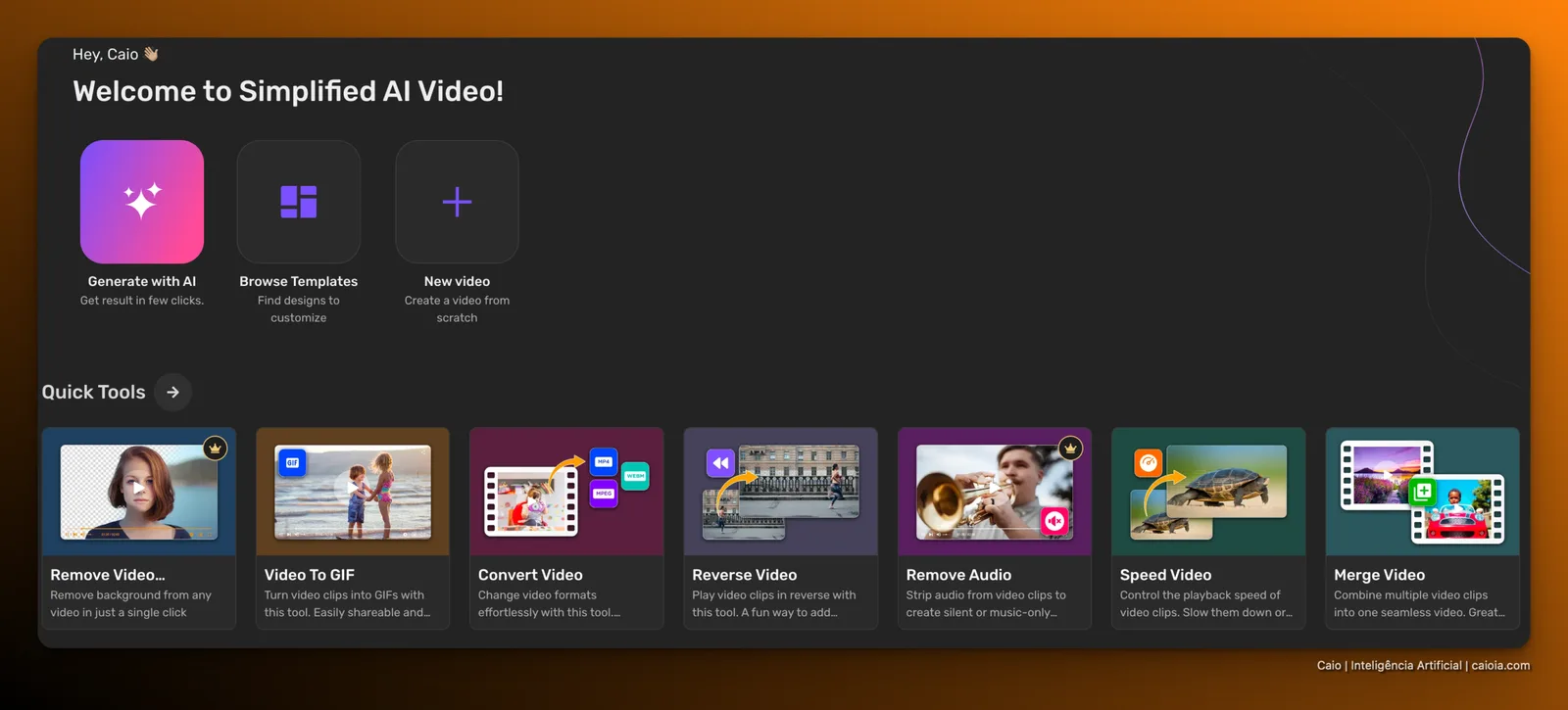Open the Video To GIF thumbnail

pyautogui.click(x=353, y=492)
